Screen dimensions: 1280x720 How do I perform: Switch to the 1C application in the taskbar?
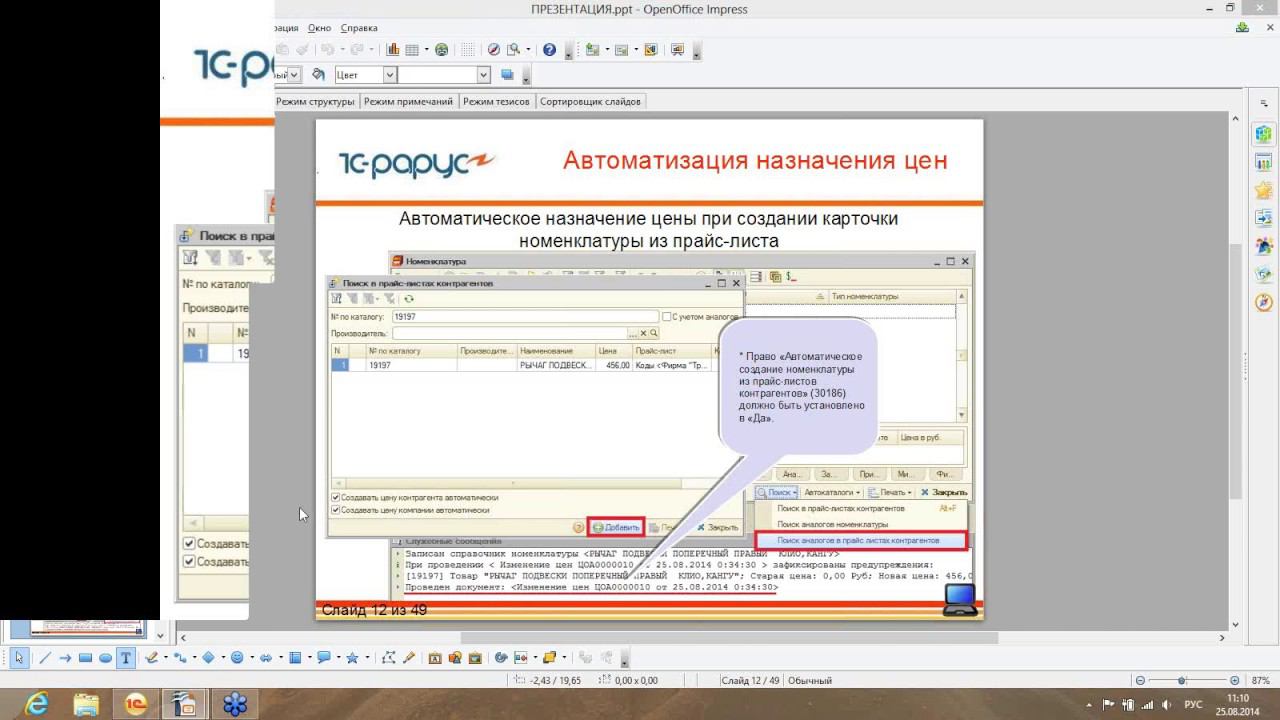tap(136, 704)
